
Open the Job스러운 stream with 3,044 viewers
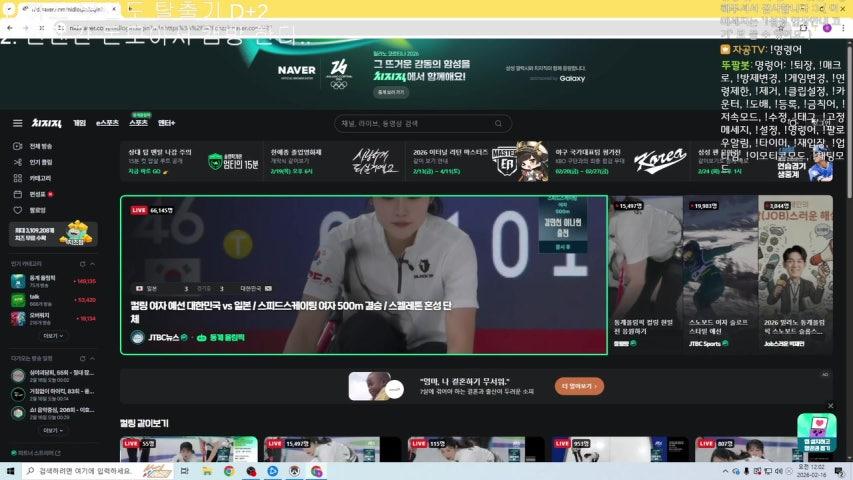pos(795,274)
